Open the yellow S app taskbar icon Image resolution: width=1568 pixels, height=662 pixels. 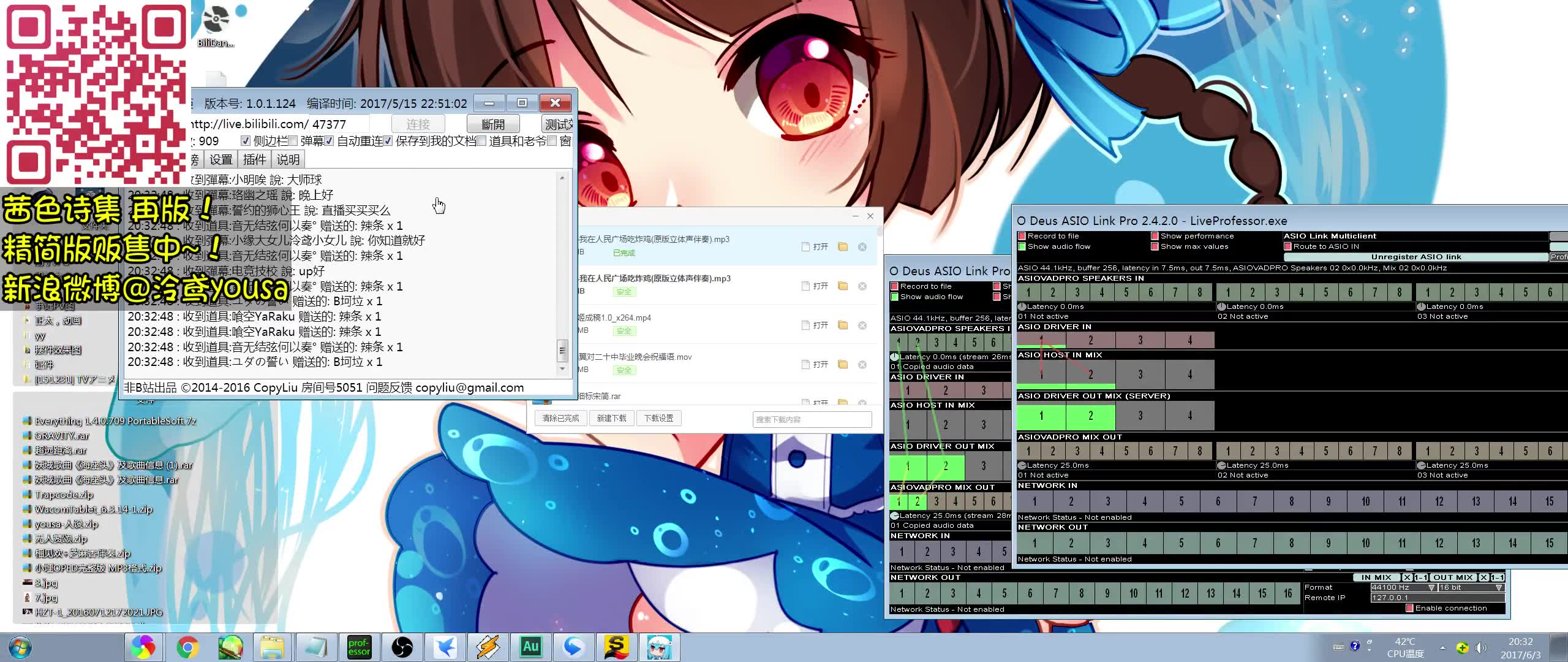coord(616,647)
